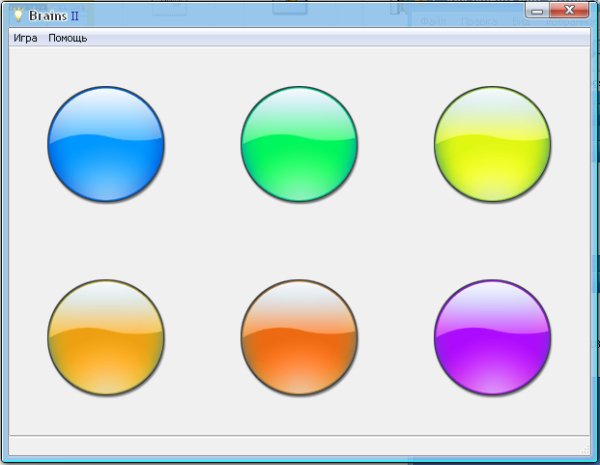
Task: Click empty space between blue and green balls
Action: [x=202, y=145]
